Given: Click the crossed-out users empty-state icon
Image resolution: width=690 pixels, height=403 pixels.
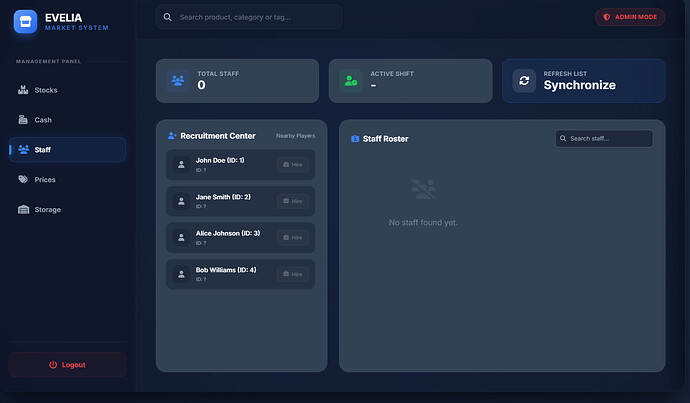Looking at the screenshot, I should 423,189.
